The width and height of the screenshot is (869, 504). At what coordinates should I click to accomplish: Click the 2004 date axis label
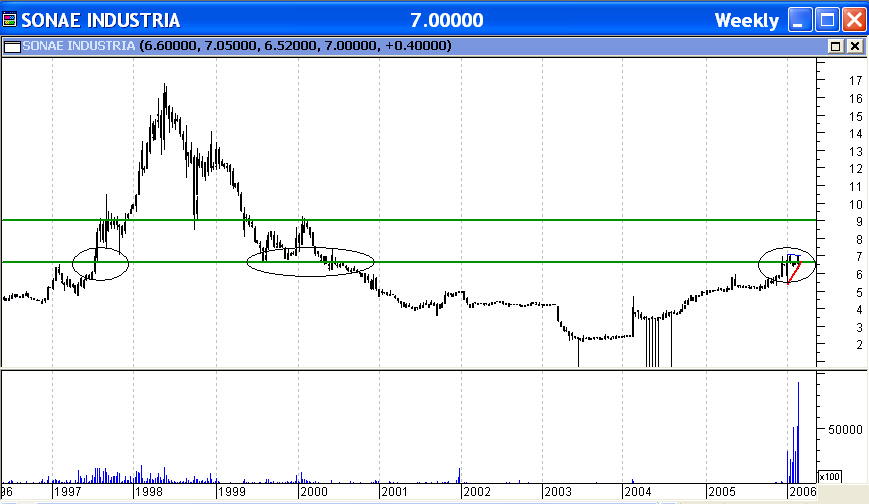638,492
